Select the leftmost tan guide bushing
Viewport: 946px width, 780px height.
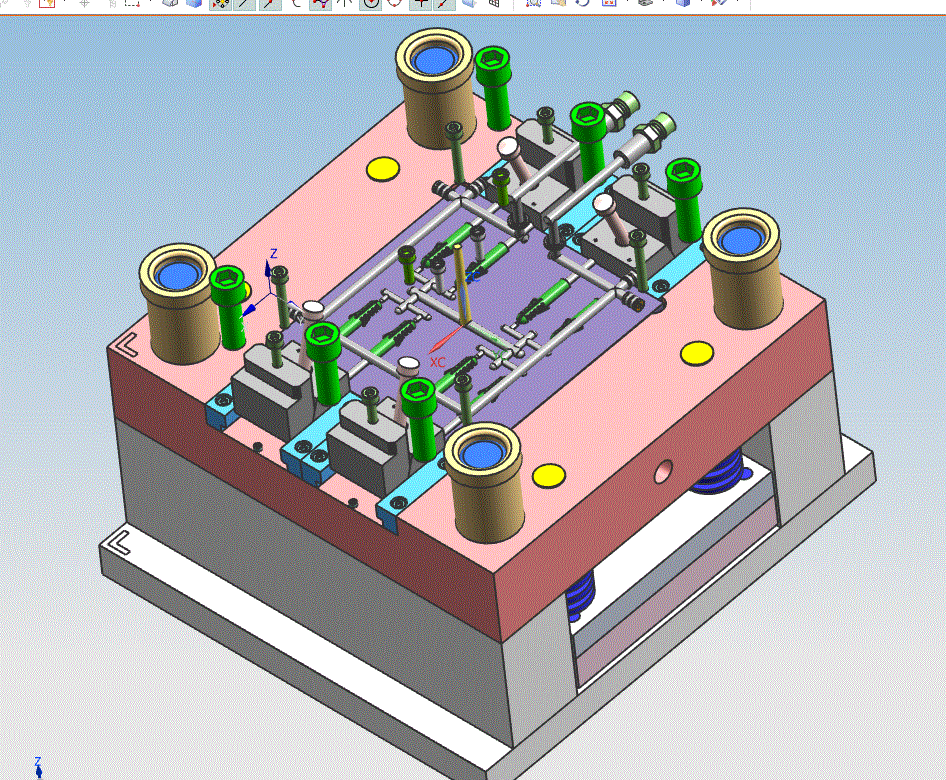[x=179, y=303]
